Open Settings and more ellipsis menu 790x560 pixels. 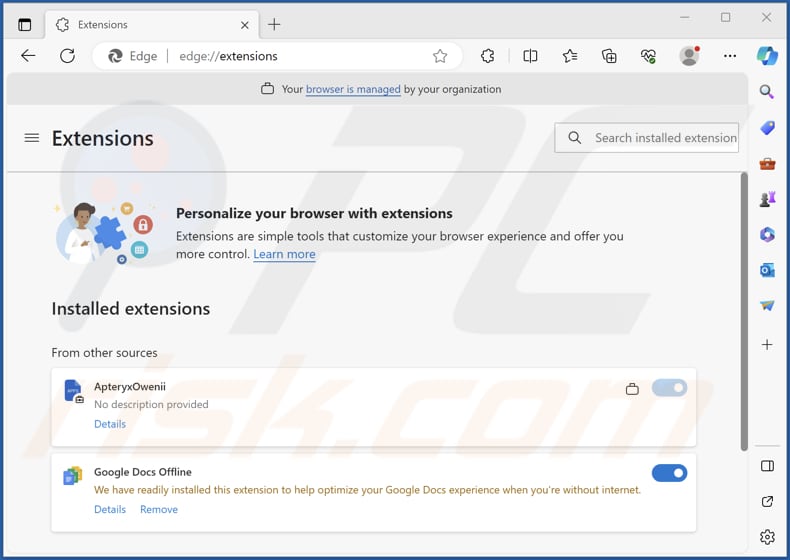tap(730, 56)
